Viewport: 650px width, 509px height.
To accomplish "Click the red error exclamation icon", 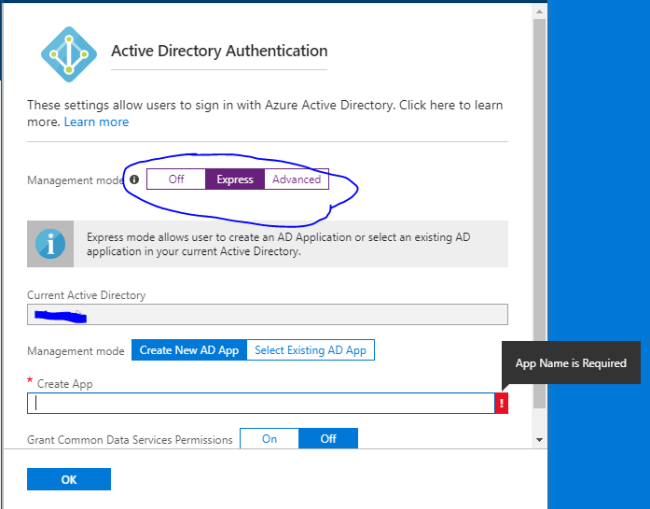I will click(x=501, y=403).
